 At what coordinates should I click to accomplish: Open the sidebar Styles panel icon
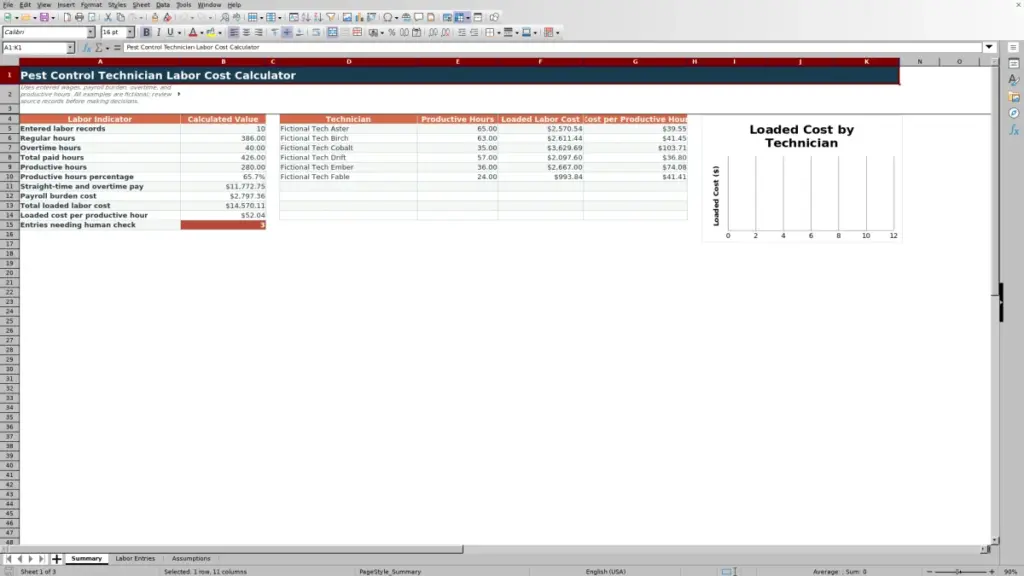tap(1014, 80)
